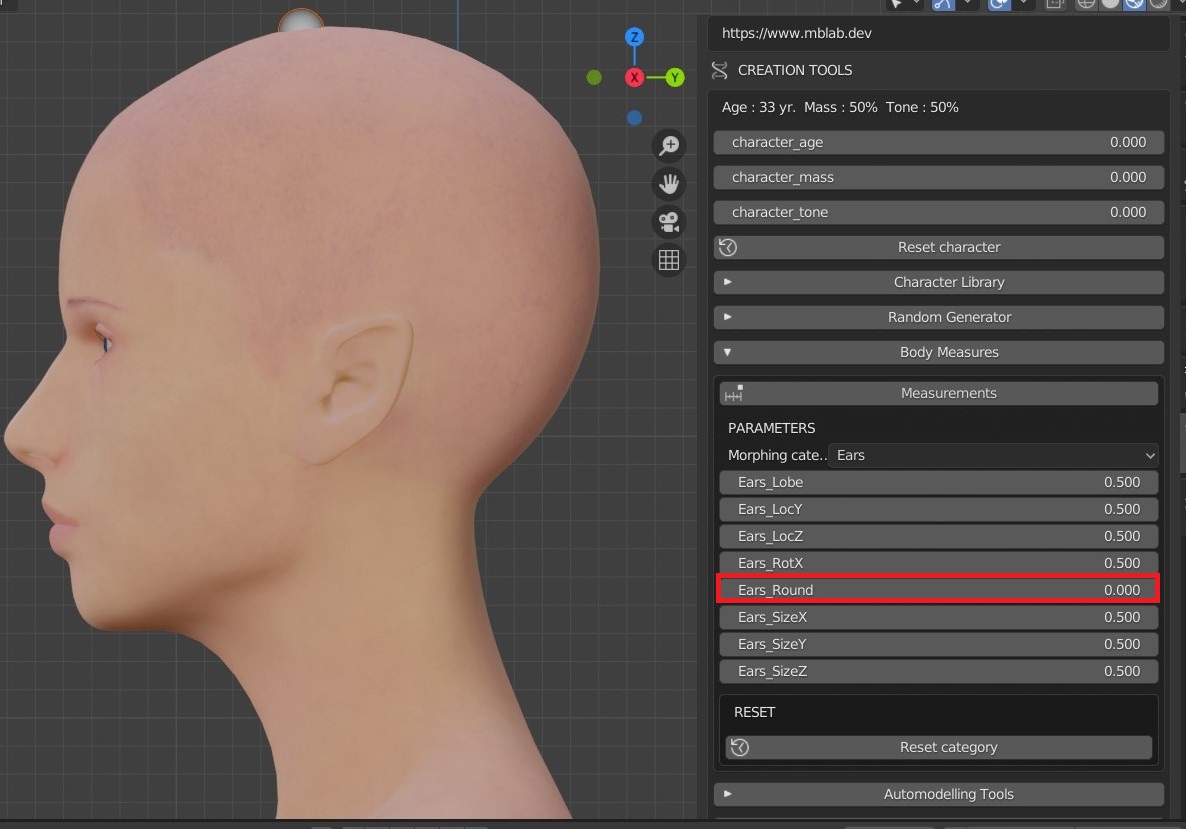Click the Ears_Round slider

pos(938,590)
